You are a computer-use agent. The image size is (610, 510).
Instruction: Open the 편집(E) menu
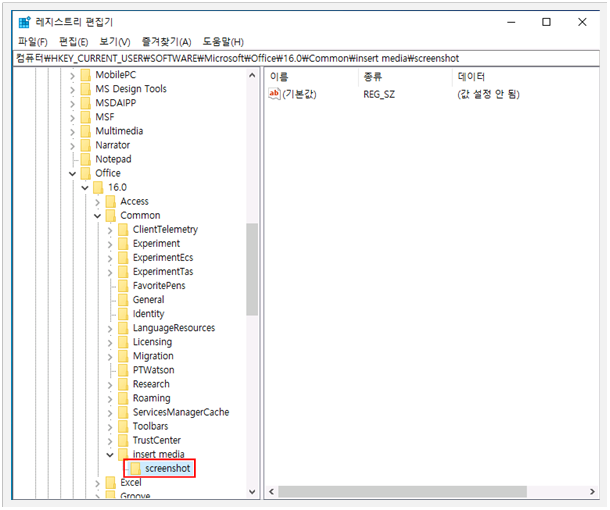pyautogui.click(x=74, y=42)
